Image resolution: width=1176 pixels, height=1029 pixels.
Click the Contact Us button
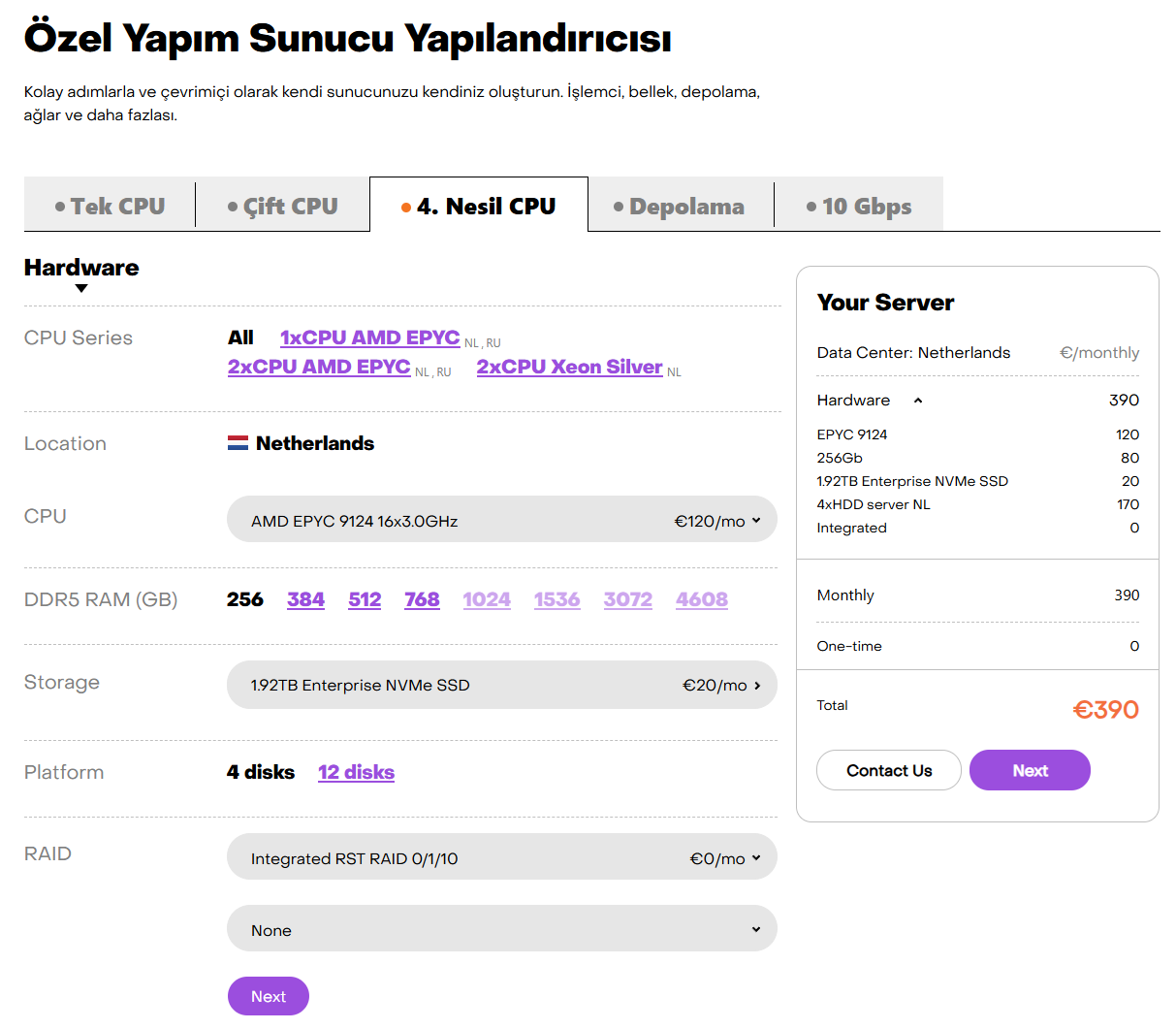[888, 770]
